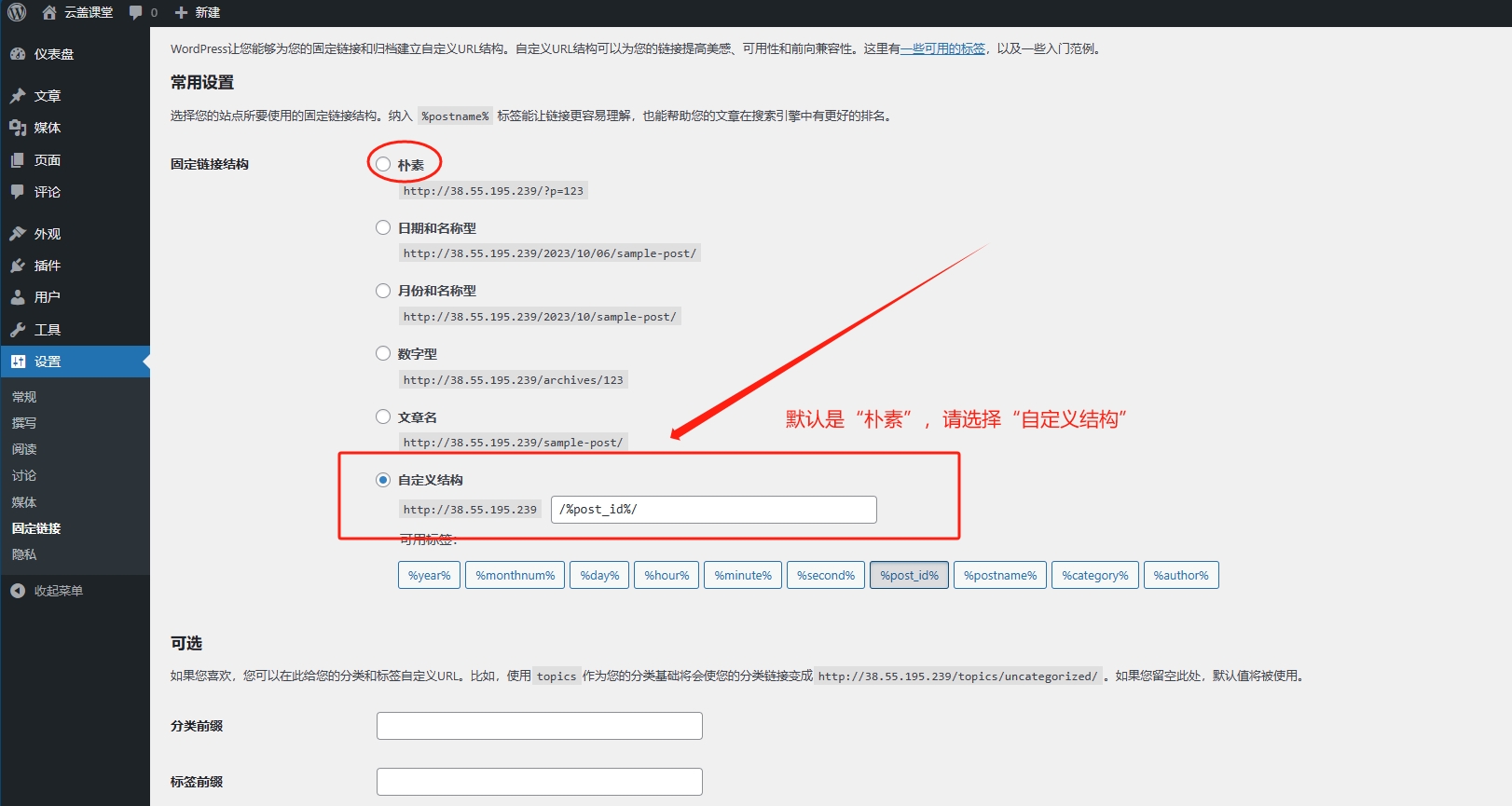Open 媒体 item under settings submenu
1512x806 pixels.
(x=24, y=502)
